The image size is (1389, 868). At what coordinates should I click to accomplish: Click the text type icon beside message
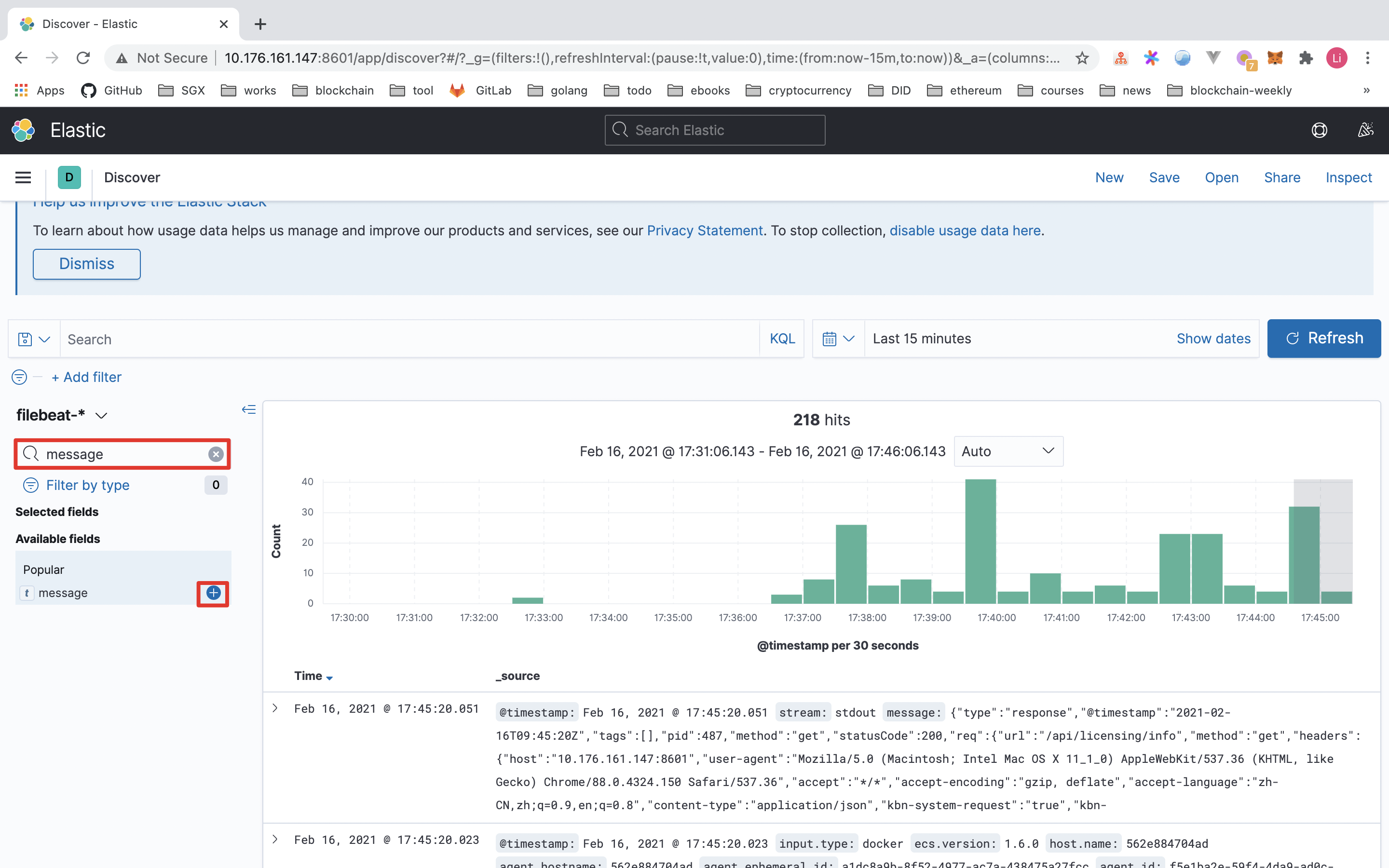click(x=27, y=593)
